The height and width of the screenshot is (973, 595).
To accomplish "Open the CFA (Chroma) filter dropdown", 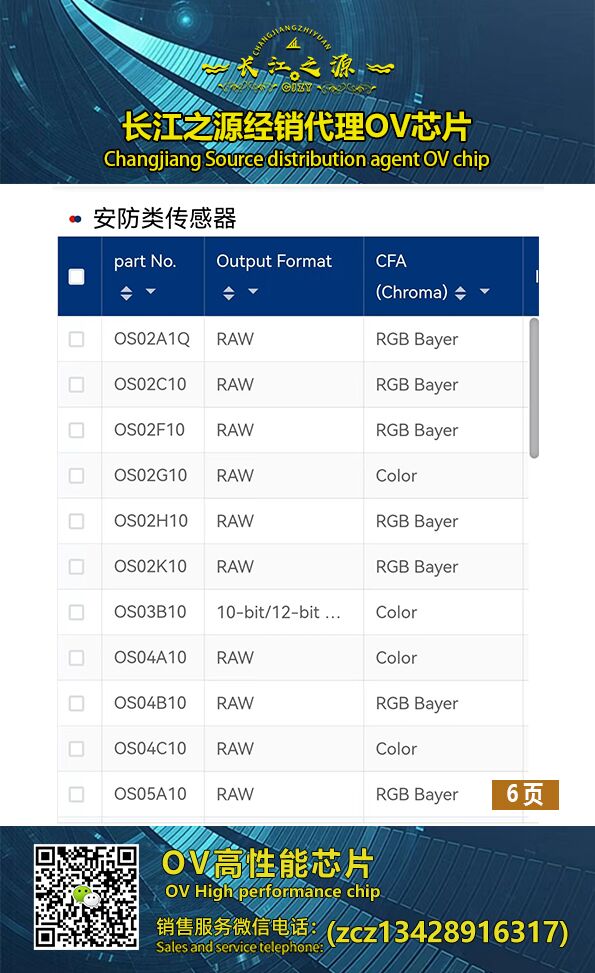I will (485, 291).
